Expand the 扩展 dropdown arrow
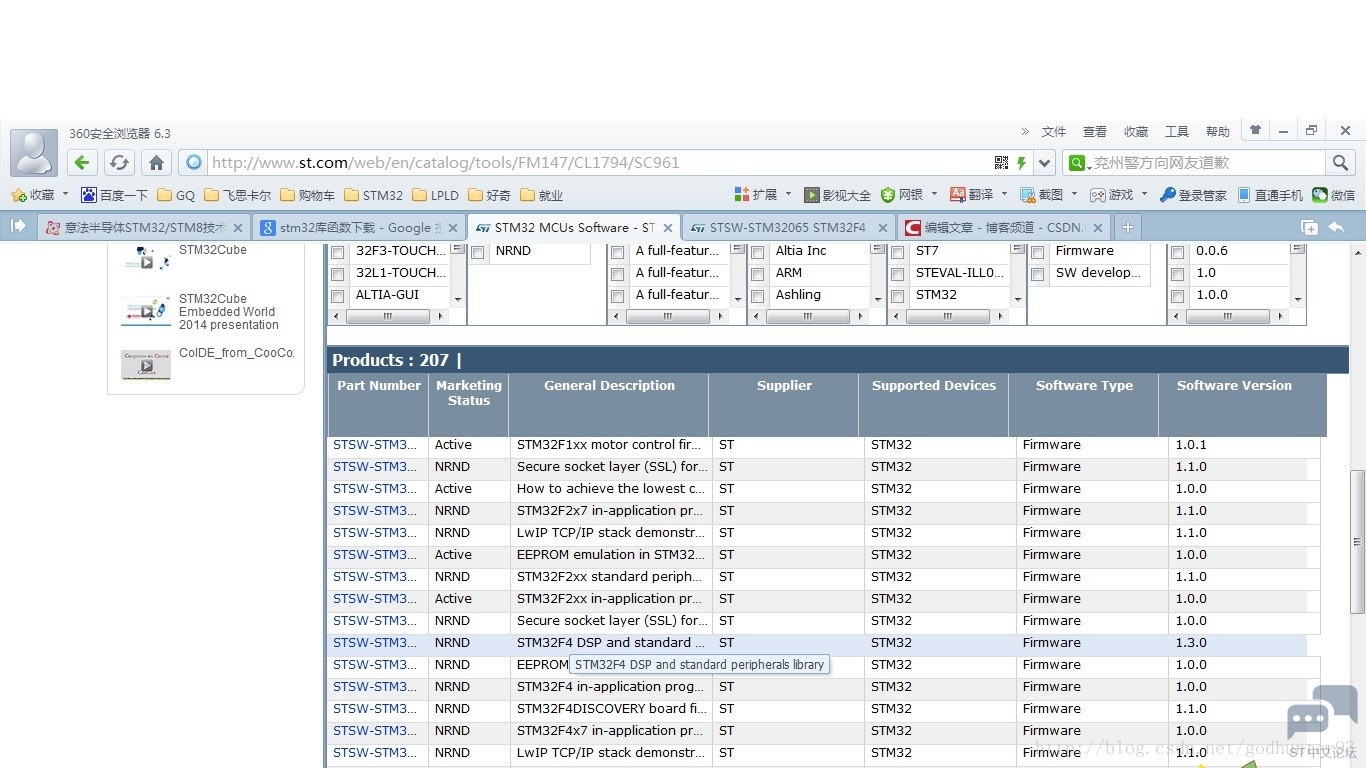Screen dimensions: 1366x768 pyautogui.click(x=788, y=194)
